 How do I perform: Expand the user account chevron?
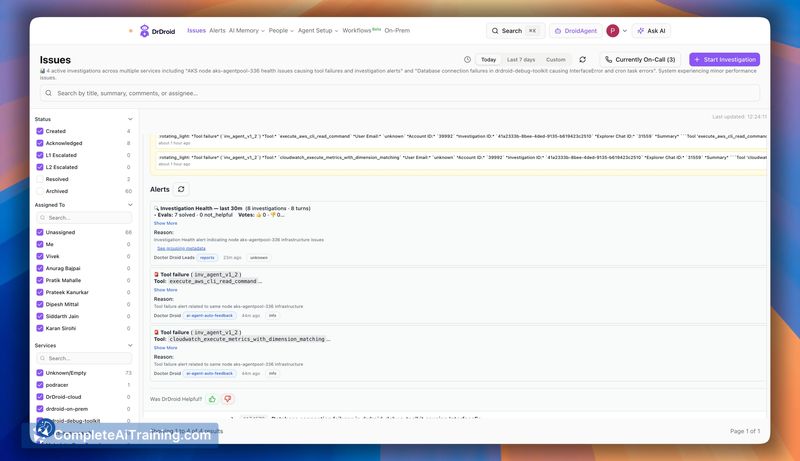(624, 31)
